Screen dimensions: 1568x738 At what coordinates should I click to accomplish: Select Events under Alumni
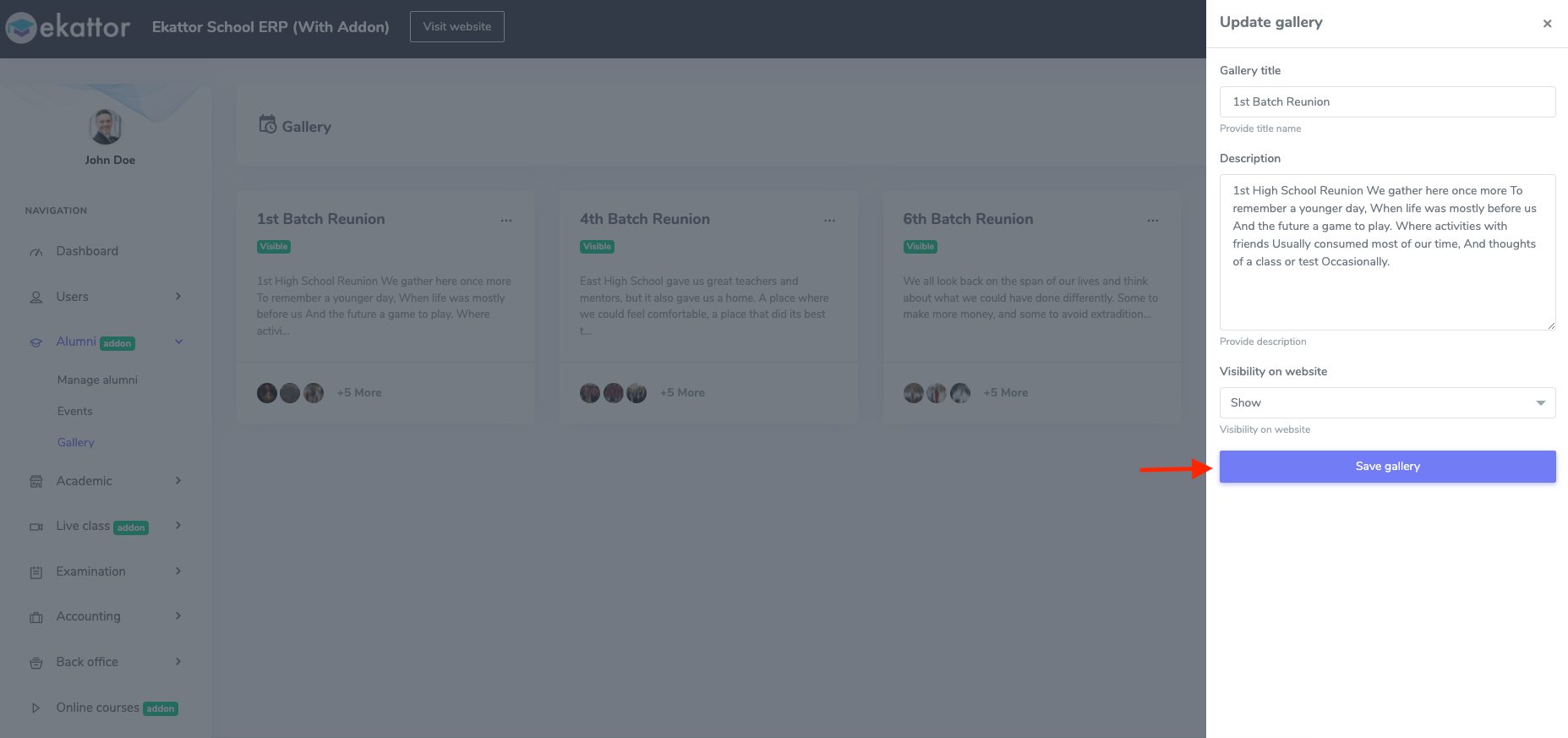75,411
